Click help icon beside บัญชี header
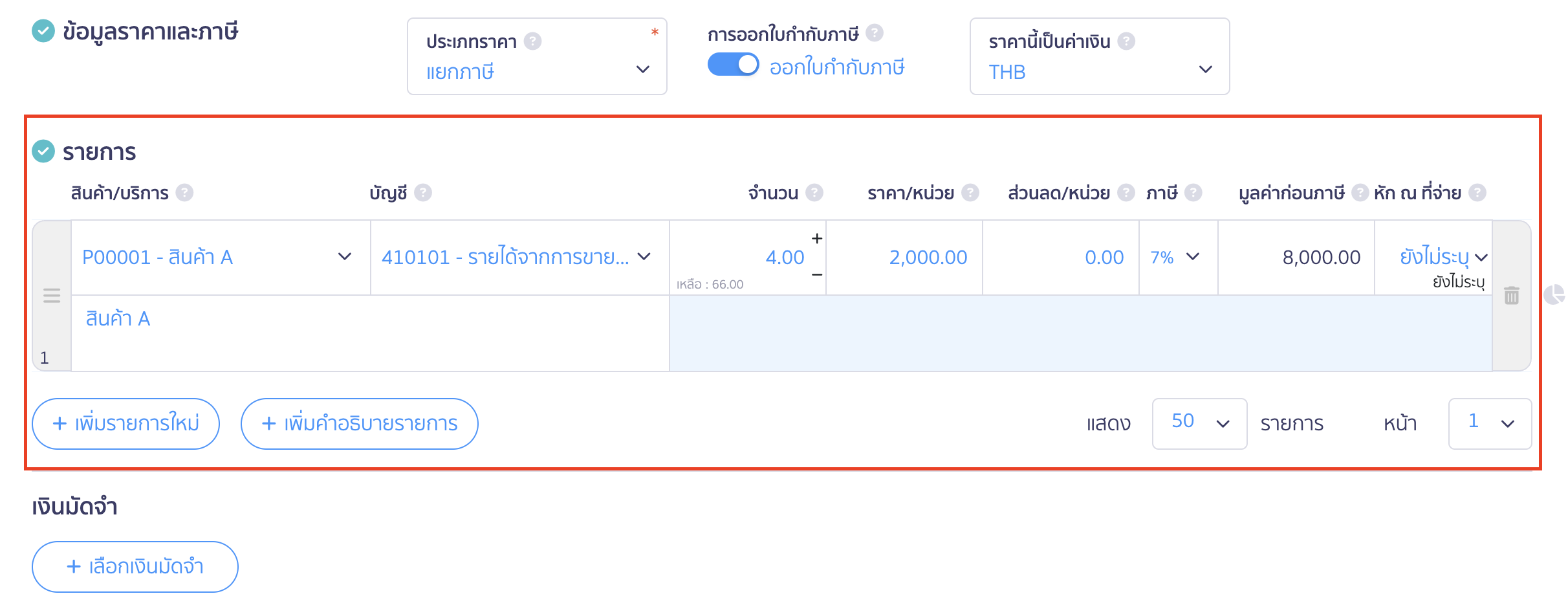 pos(423,193)
